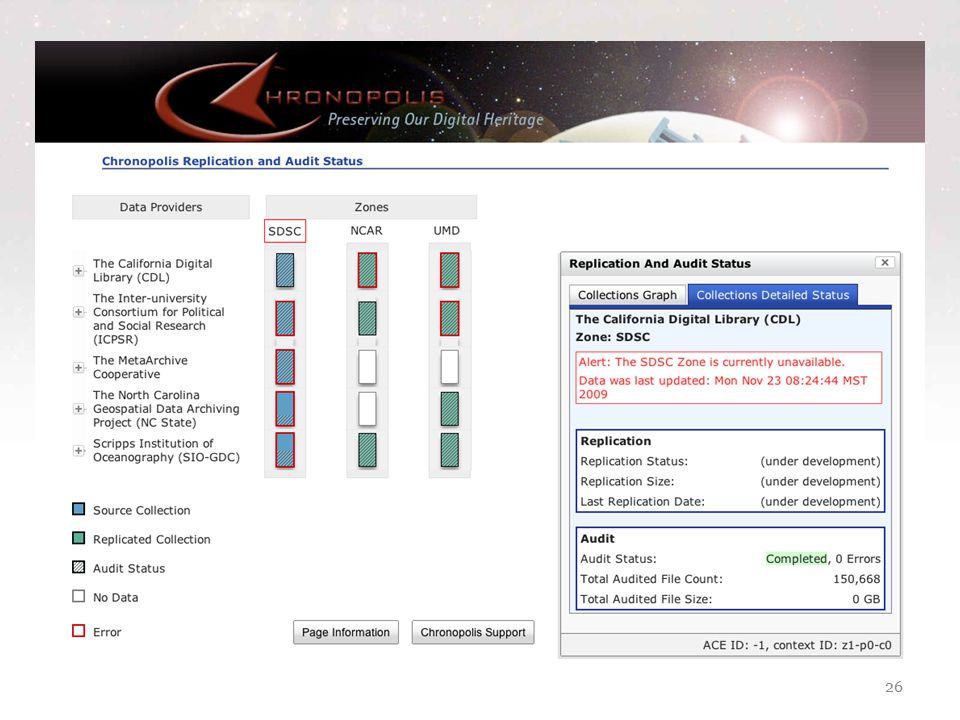The width and height of the screenshot is (960, 720).
Task: Expand the NC State Geospatial project
Action: pyautogui.click(x=78, y=408)
